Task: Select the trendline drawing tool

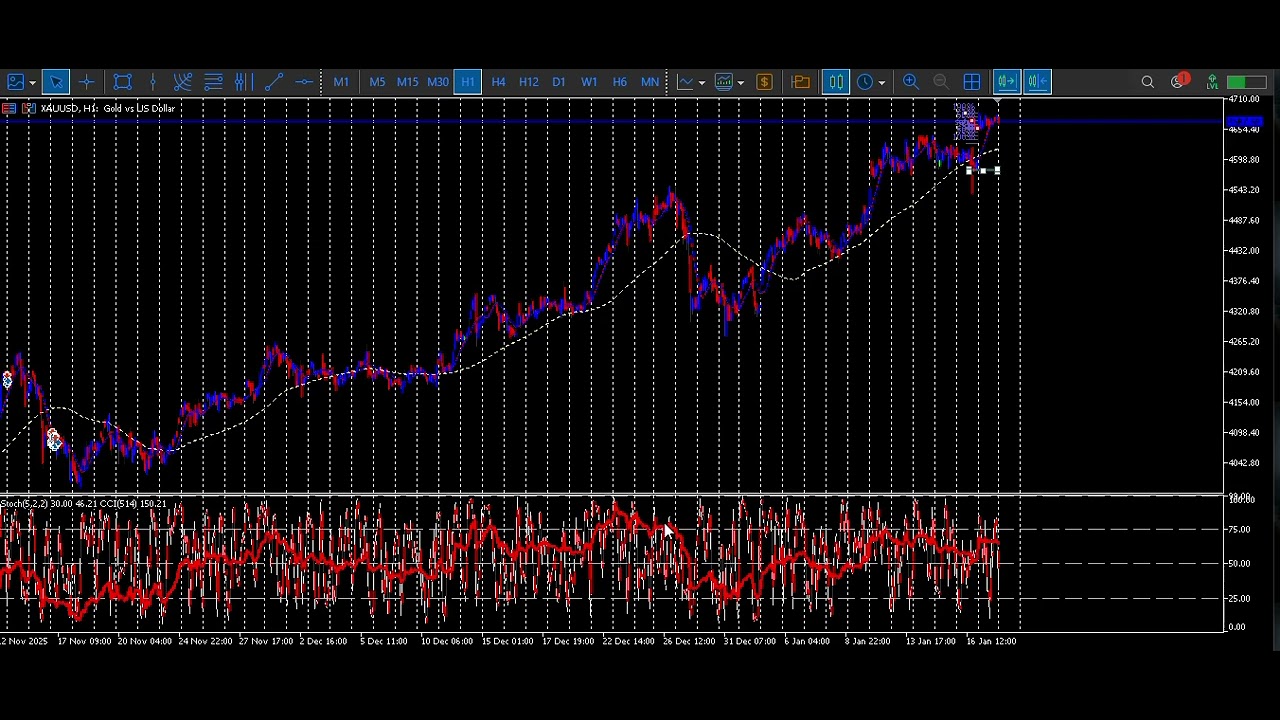Action: (x=274, y=82)
